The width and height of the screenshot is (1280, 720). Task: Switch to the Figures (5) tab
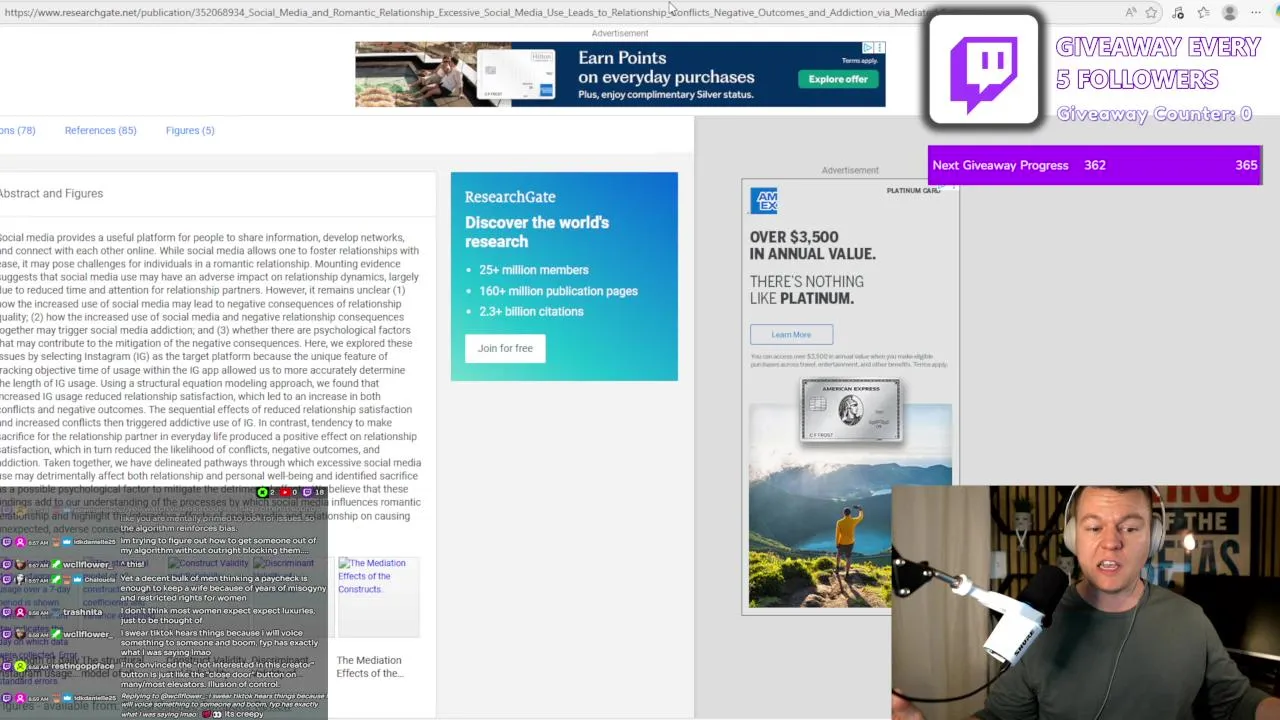pyautogui.click(x=190, y=130)
